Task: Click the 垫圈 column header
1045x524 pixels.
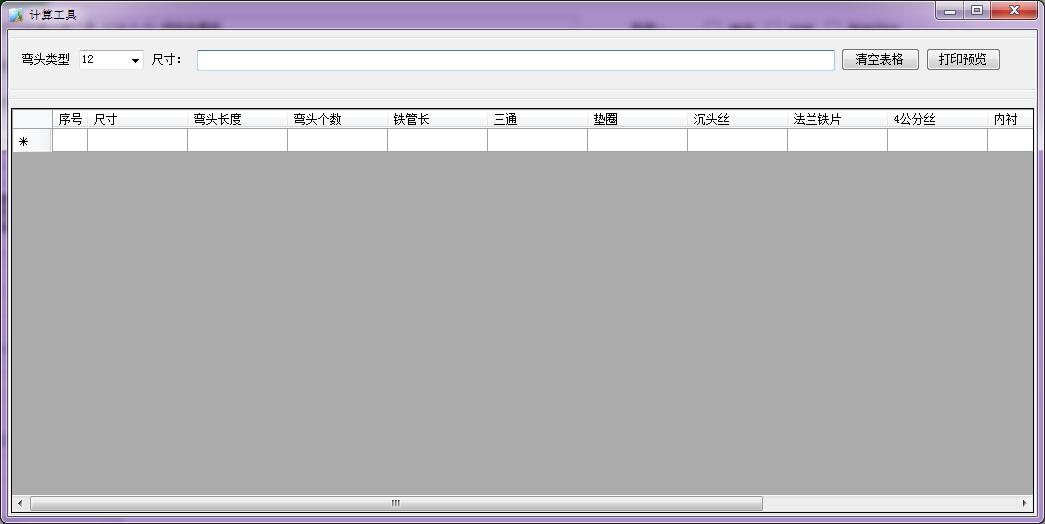Action: [x=637, y=119]
